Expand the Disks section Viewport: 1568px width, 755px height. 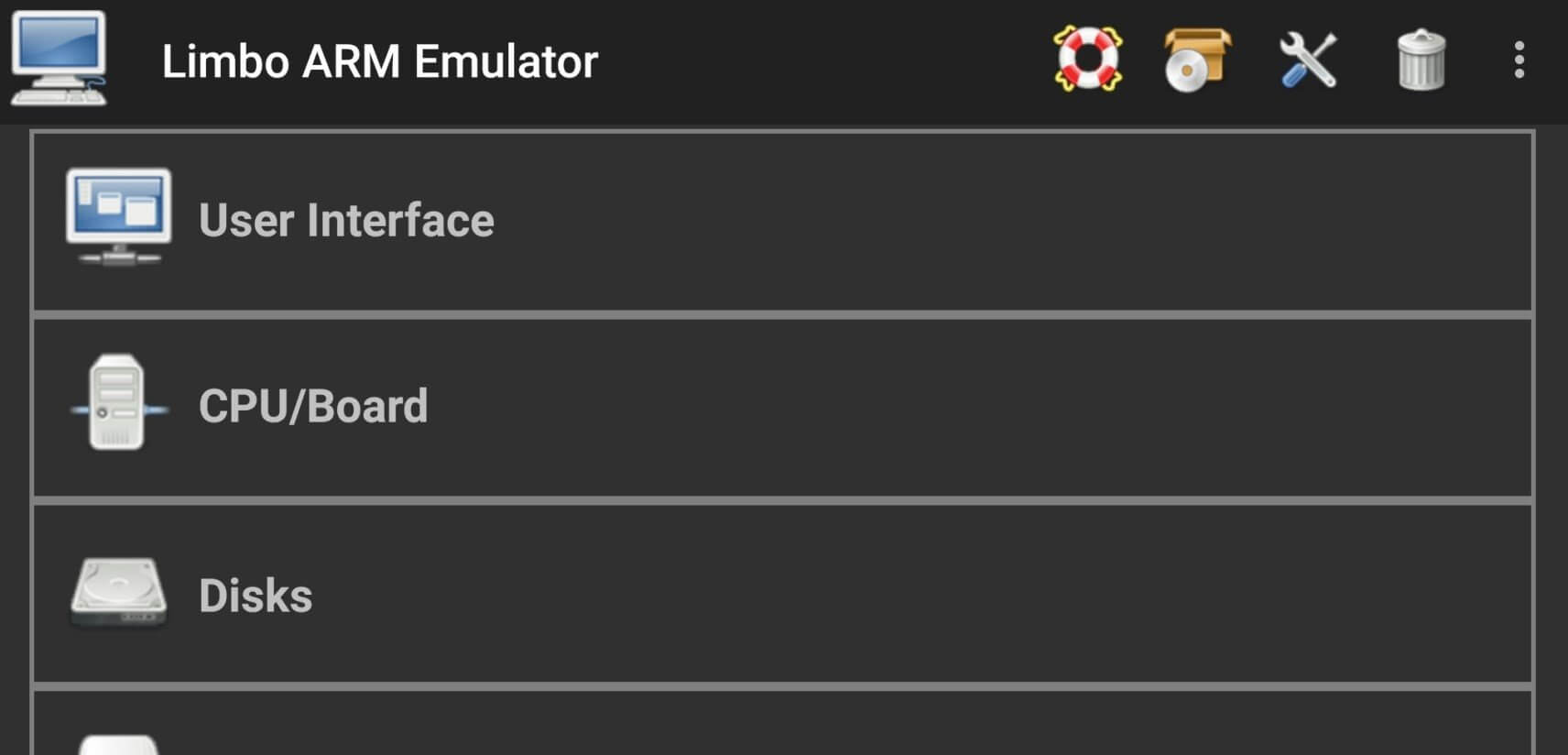click(782, 594)
